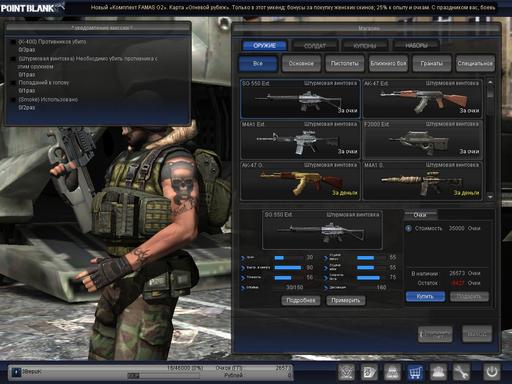Select the gold AK-47 G. weapon card

(x=300, y=181)
